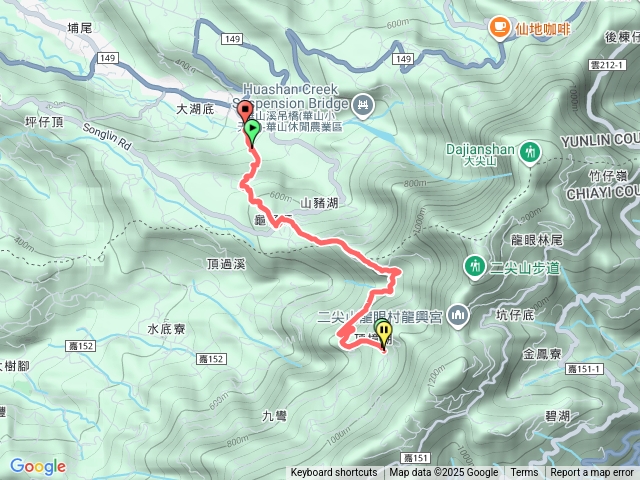The image size is (640, 480).
Task: Click the 嘉151-1 road shield
Action: (x=584, y=369)
